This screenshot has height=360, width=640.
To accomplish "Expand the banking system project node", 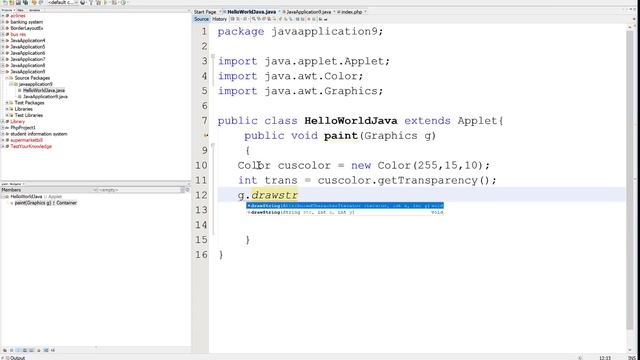I will pos(3,22).
